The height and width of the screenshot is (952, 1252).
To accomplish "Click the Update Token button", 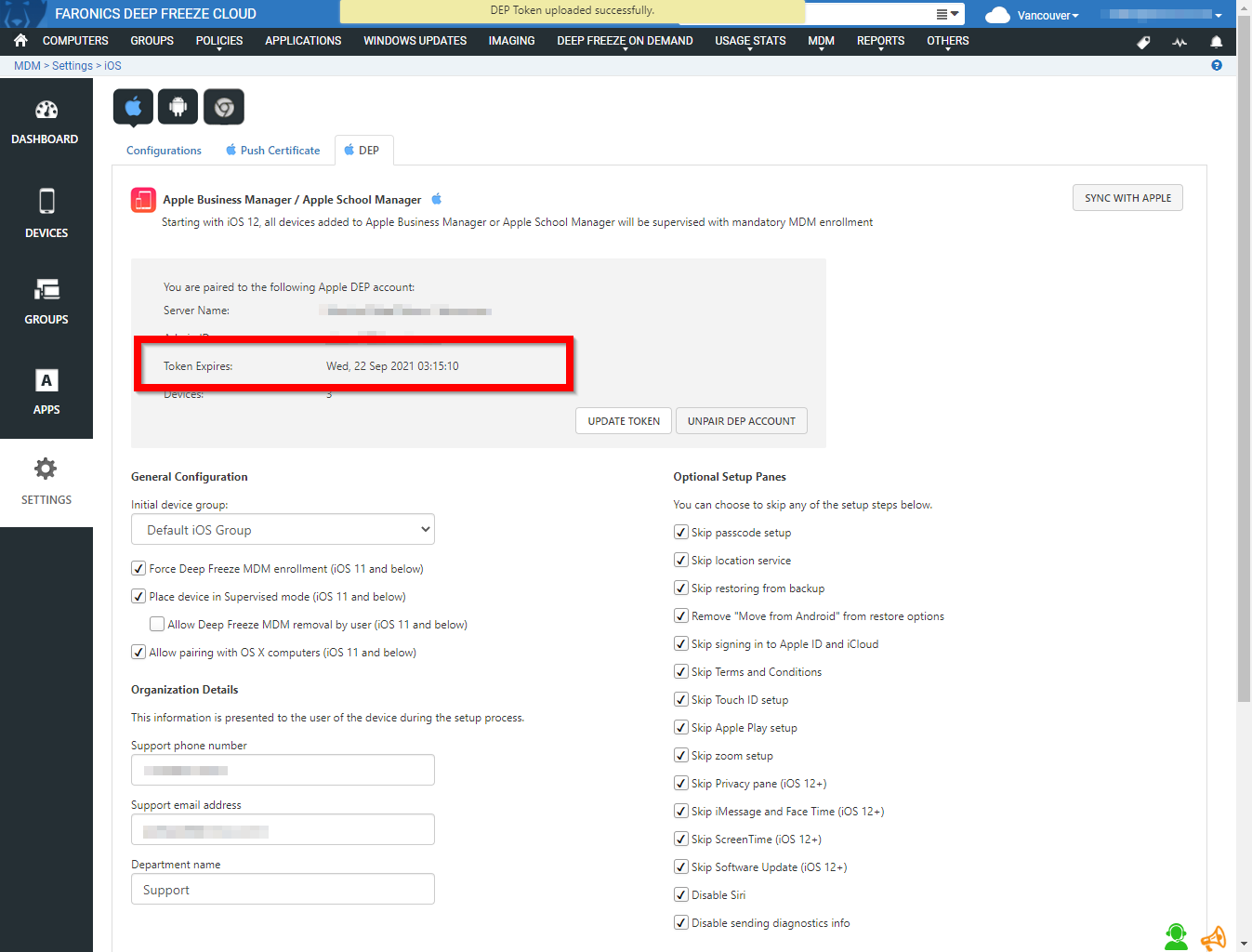I will click(624, 421).
